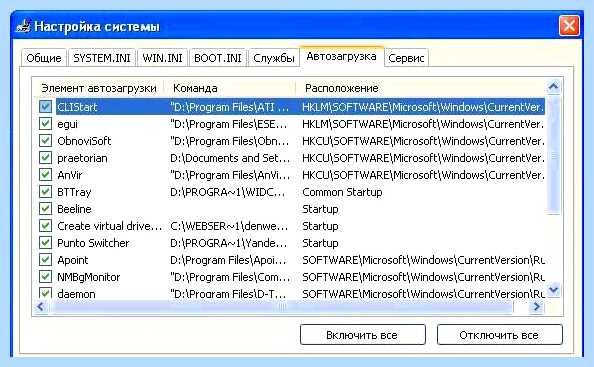
Task: Click the system configuration icon in title bar
Action: point(23,27)
